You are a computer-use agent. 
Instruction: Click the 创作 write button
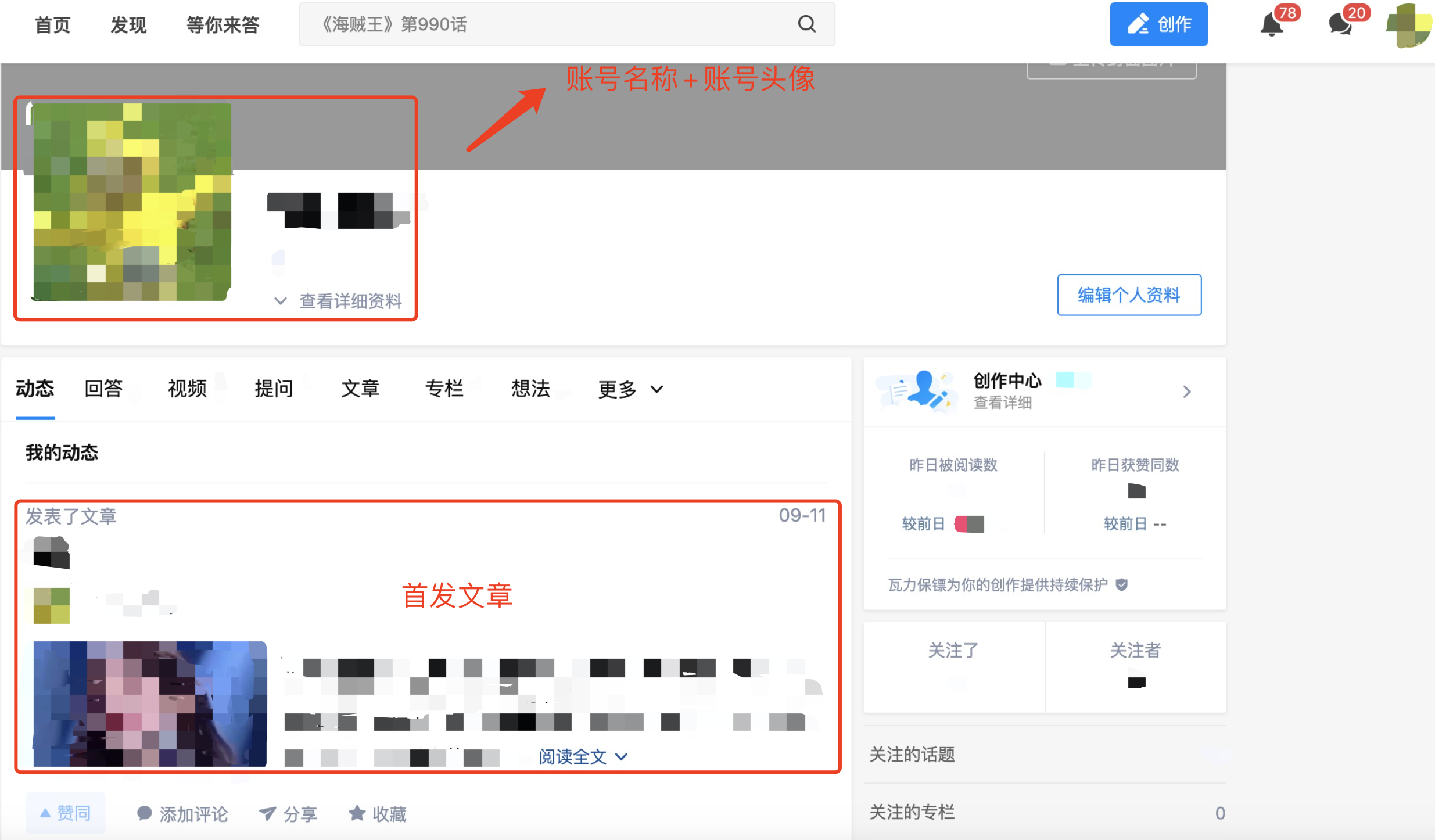point(1158,24)
